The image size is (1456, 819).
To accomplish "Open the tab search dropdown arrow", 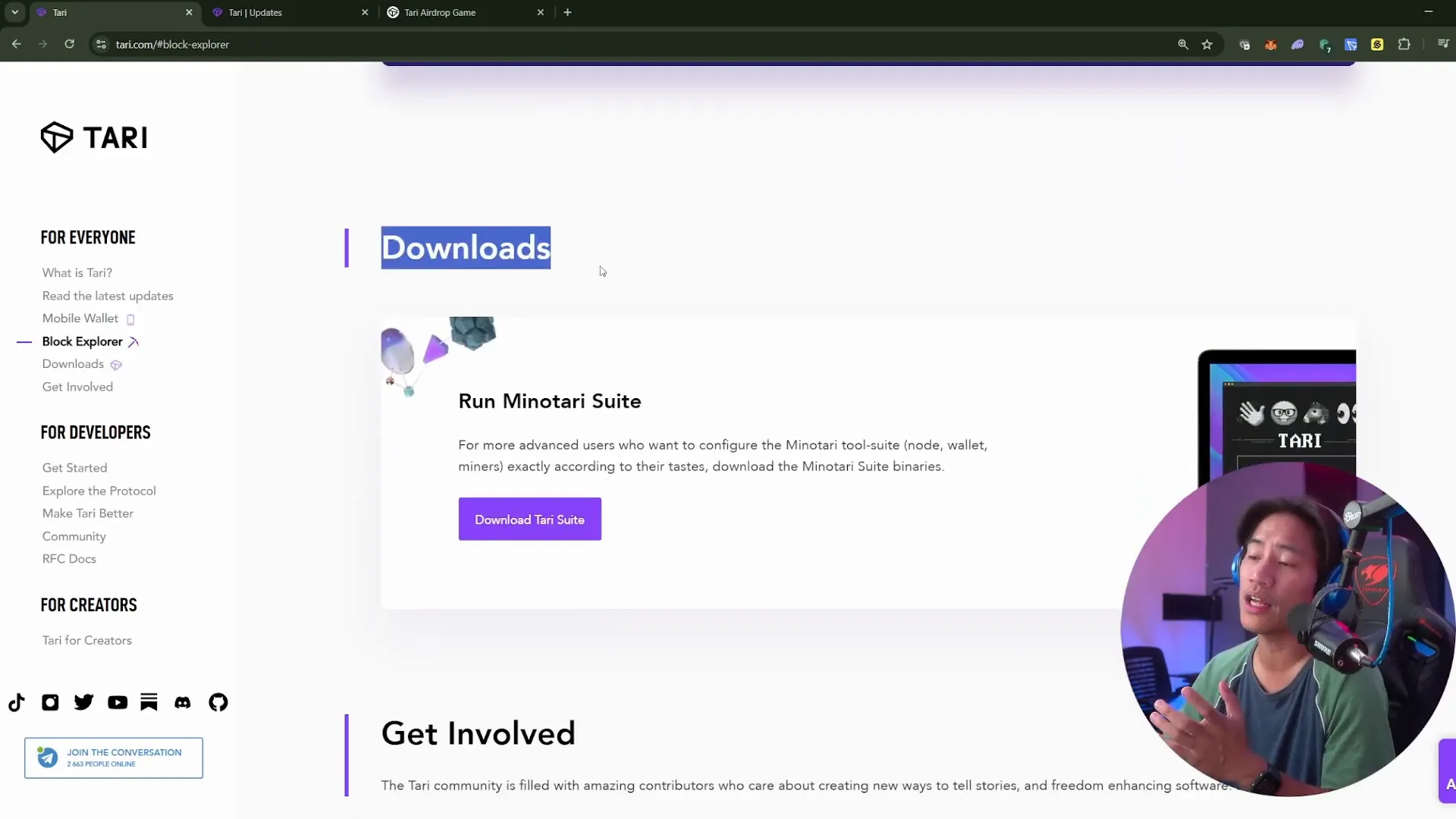I will point(14,12).
